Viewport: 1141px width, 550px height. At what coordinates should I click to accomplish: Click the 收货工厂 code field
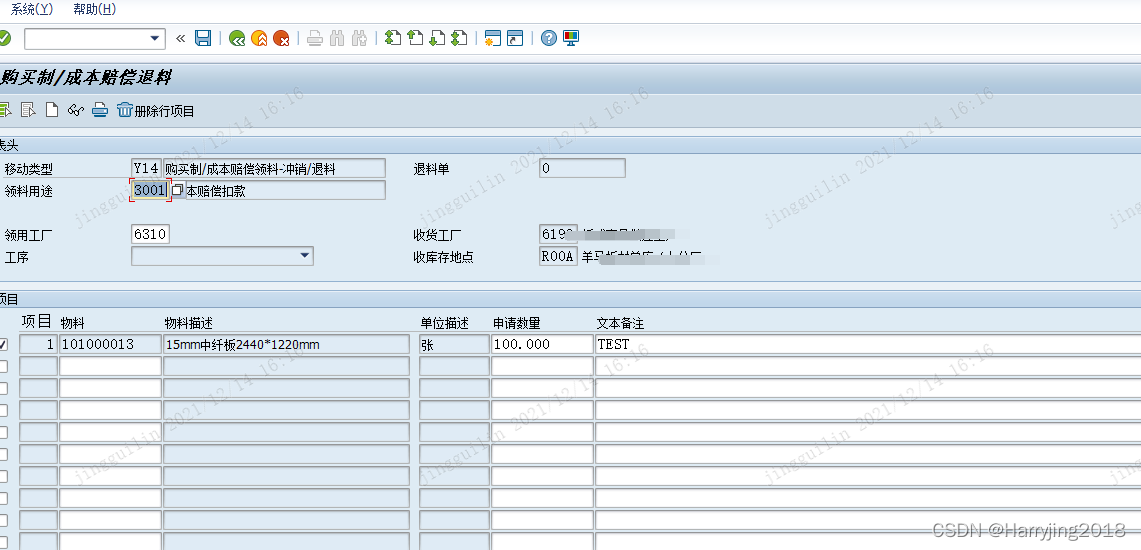tap(558, 234)
